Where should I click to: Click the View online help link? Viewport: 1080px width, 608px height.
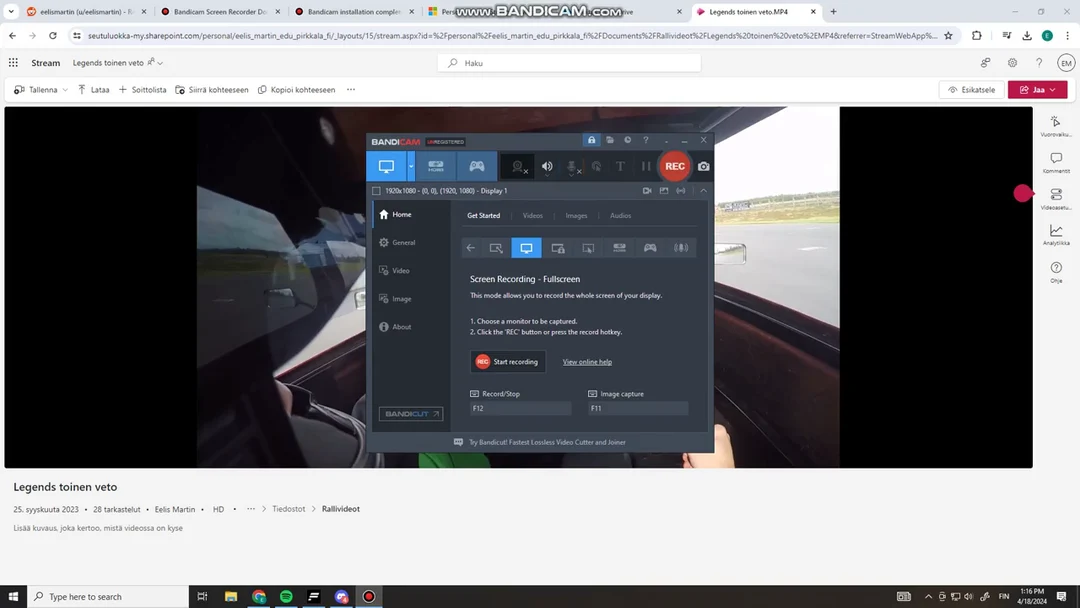[x=587, y=362]
